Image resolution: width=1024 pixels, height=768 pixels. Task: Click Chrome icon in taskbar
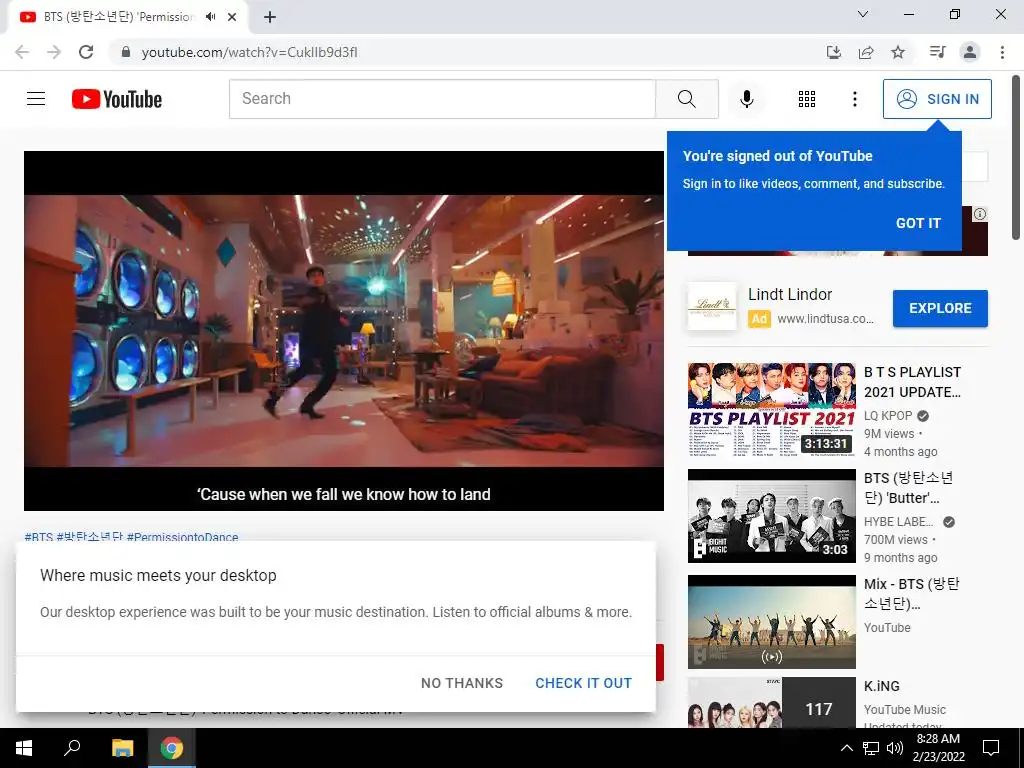172,748
